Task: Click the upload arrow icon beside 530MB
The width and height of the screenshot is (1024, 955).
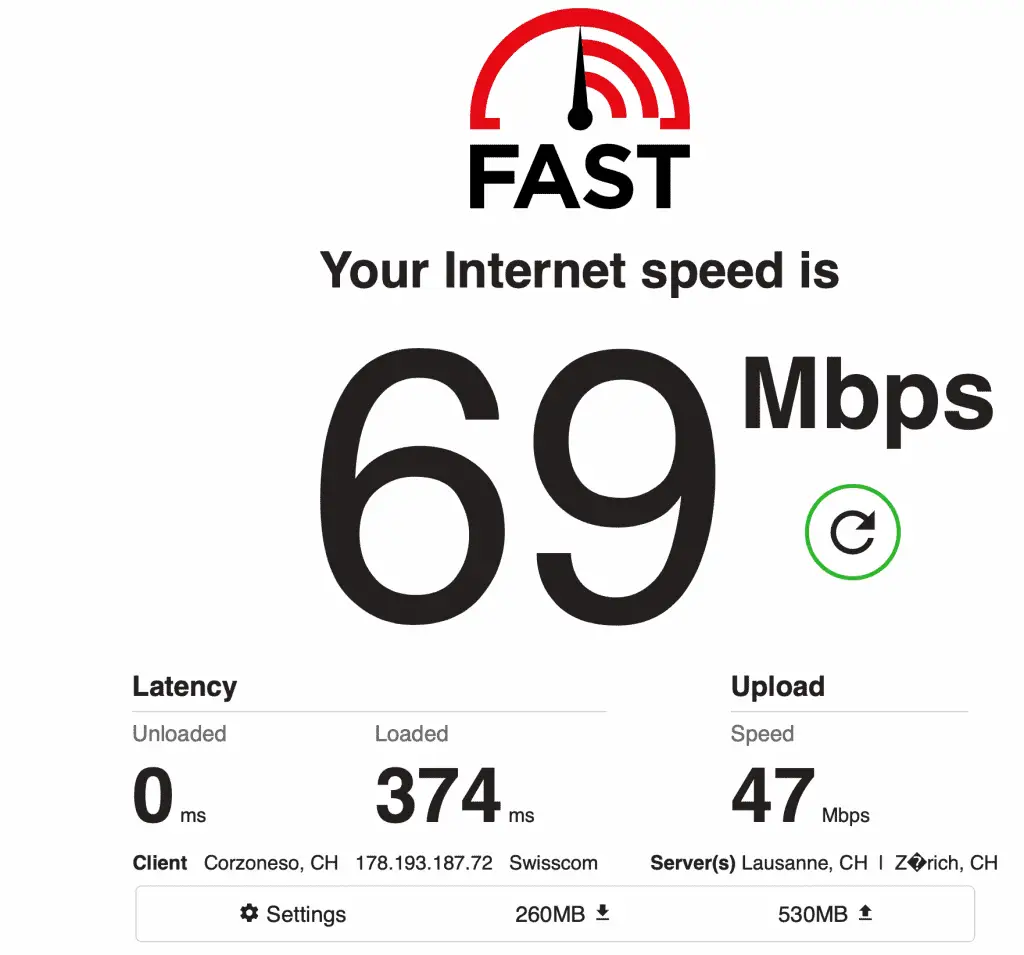Action: tap(865, 913)
